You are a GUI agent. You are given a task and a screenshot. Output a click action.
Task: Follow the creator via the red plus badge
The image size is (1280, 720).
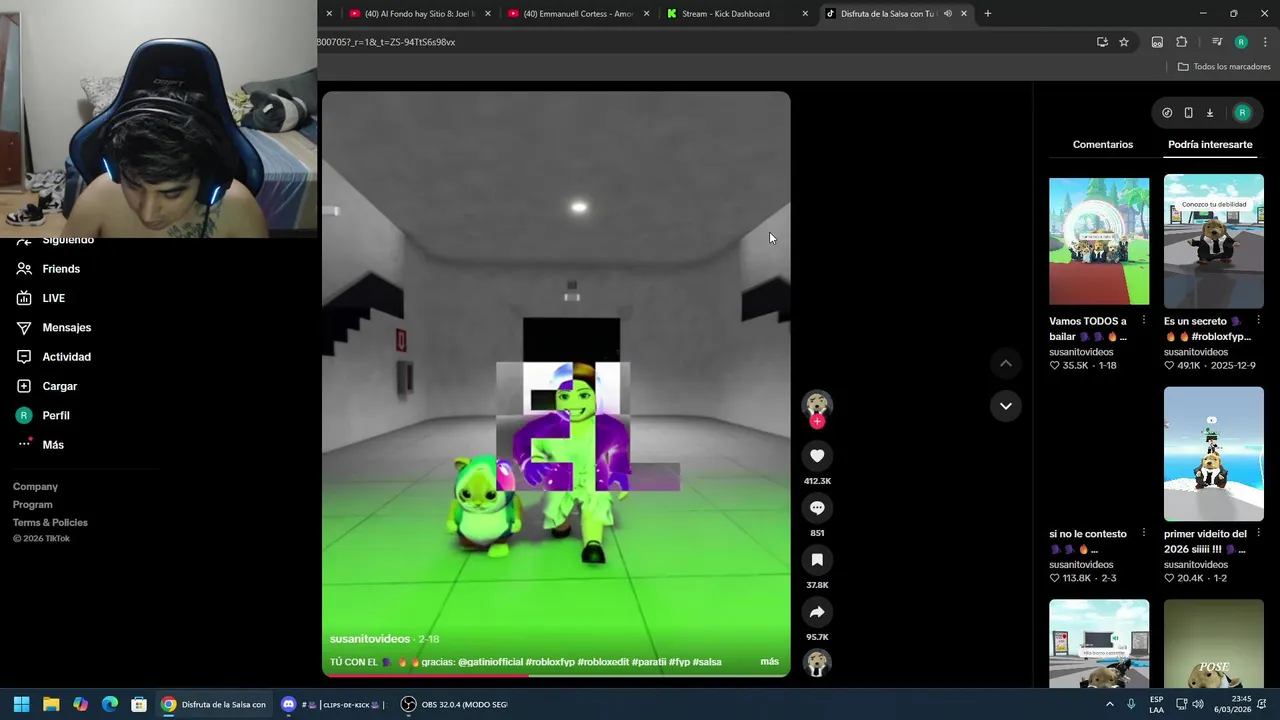click(x=817, y=422)
